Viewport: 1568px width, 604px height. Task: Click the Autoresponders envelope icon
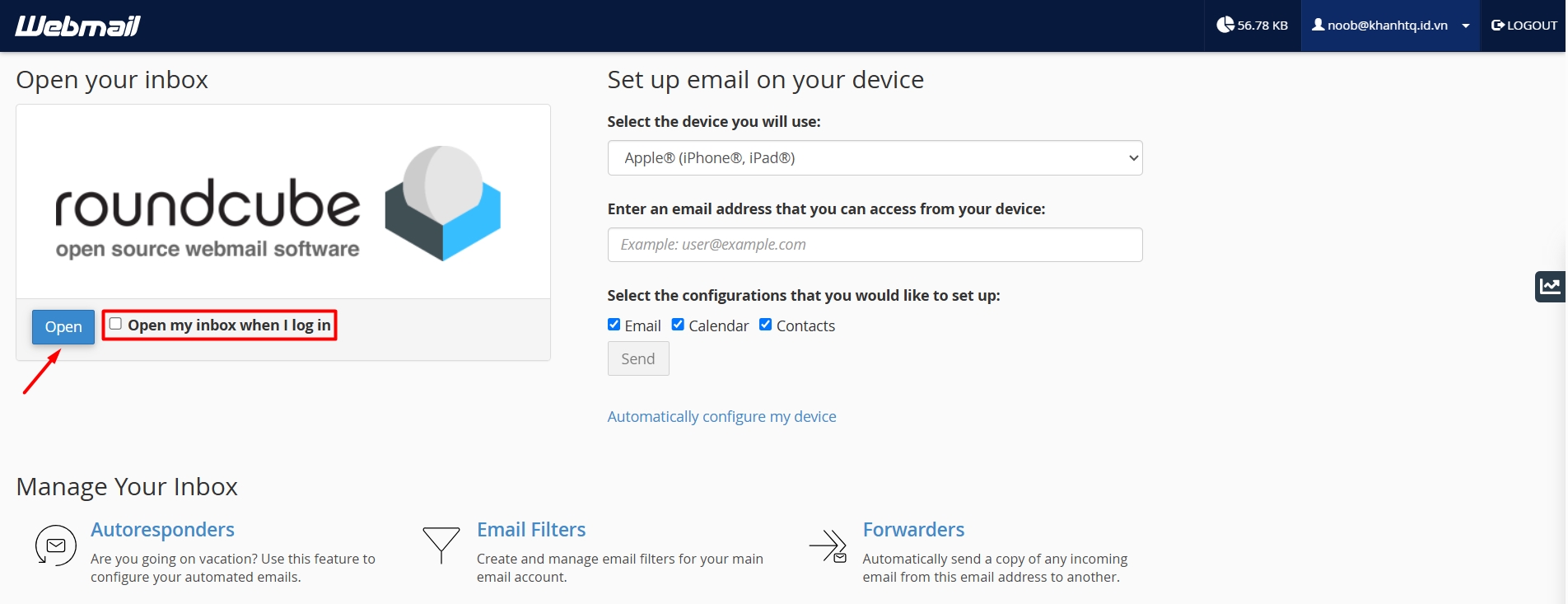[55, 545]
